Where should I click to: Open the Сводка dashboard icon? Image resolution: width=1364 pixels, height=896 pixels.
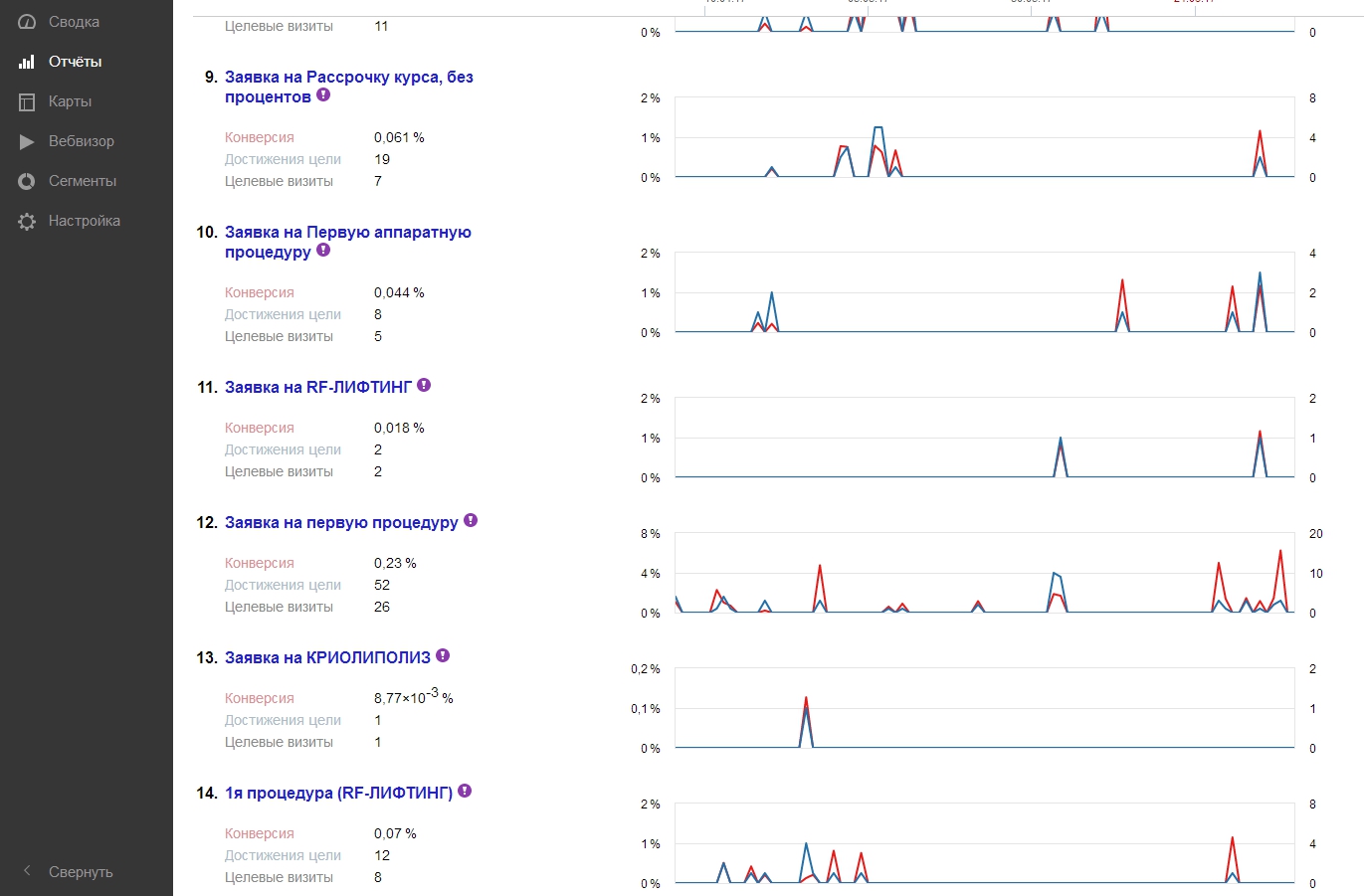(27, 22)
